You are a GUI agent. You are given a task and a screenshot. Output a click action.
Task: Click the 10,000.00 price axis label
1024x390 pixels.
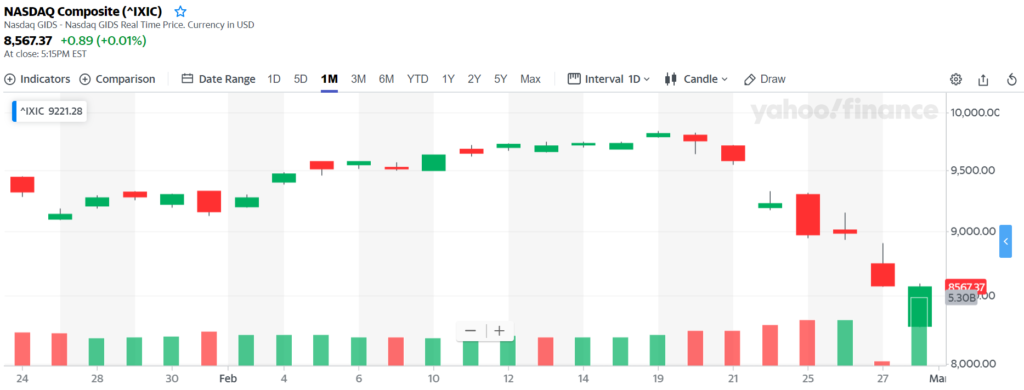[x=974, y=113]
